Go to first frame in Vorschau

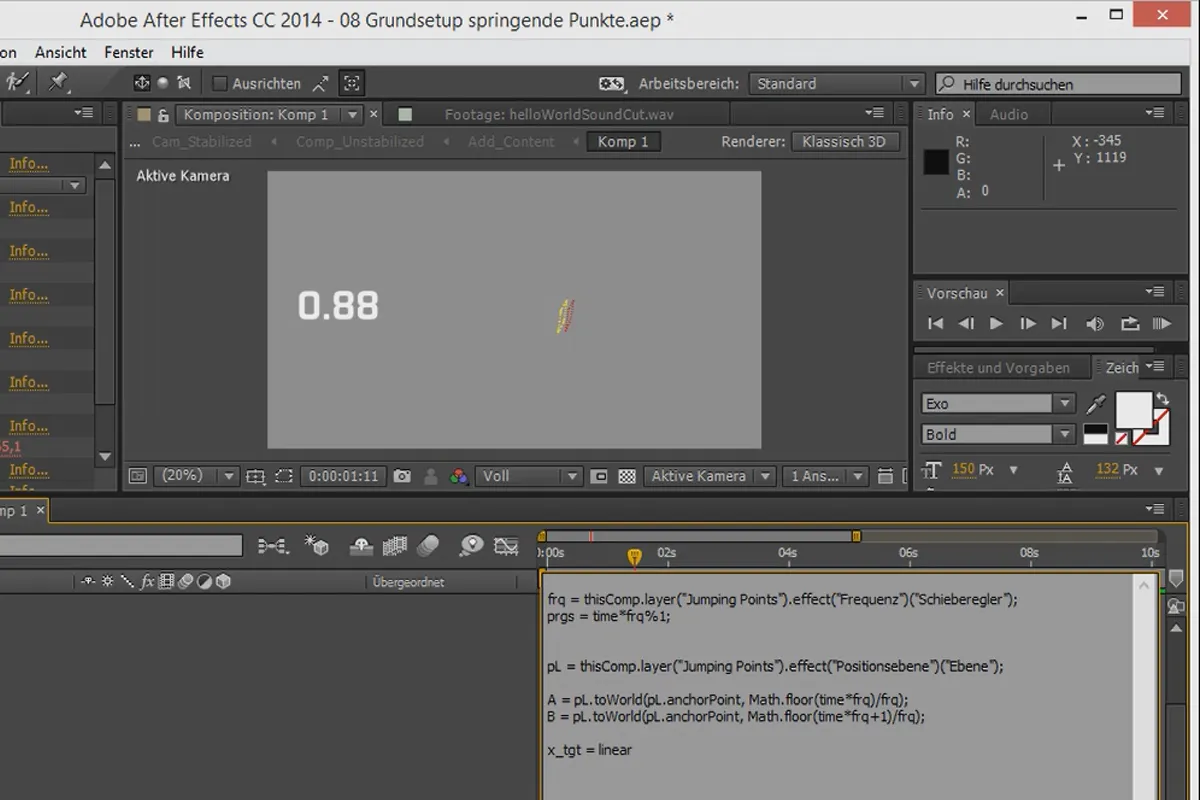coord(936,323)
